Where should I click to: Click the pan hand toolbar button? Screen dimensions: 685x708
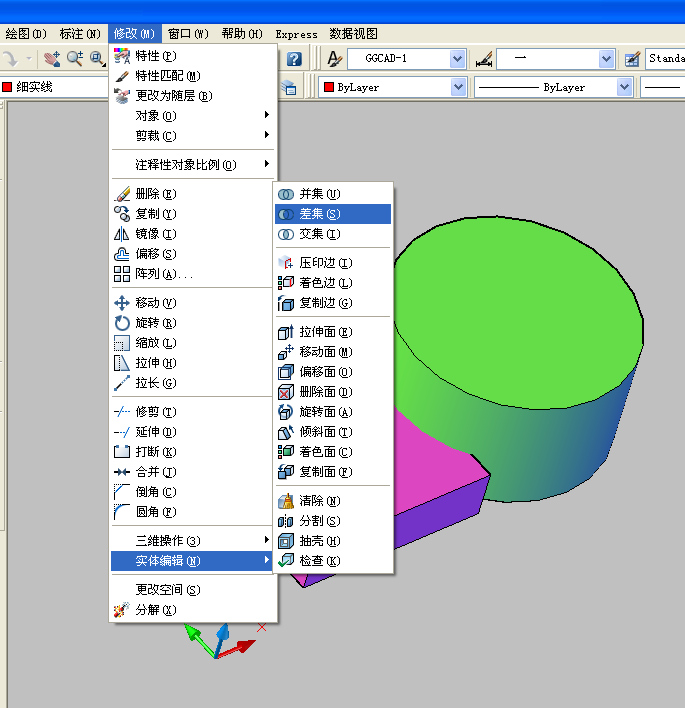point(52,59)
